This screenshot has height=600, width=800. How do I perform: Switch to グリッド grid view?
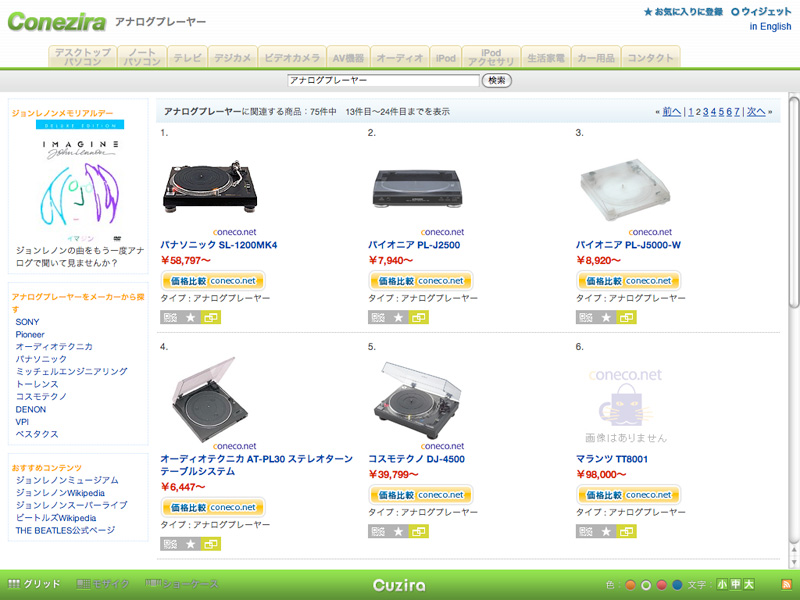tap(34, 584)
